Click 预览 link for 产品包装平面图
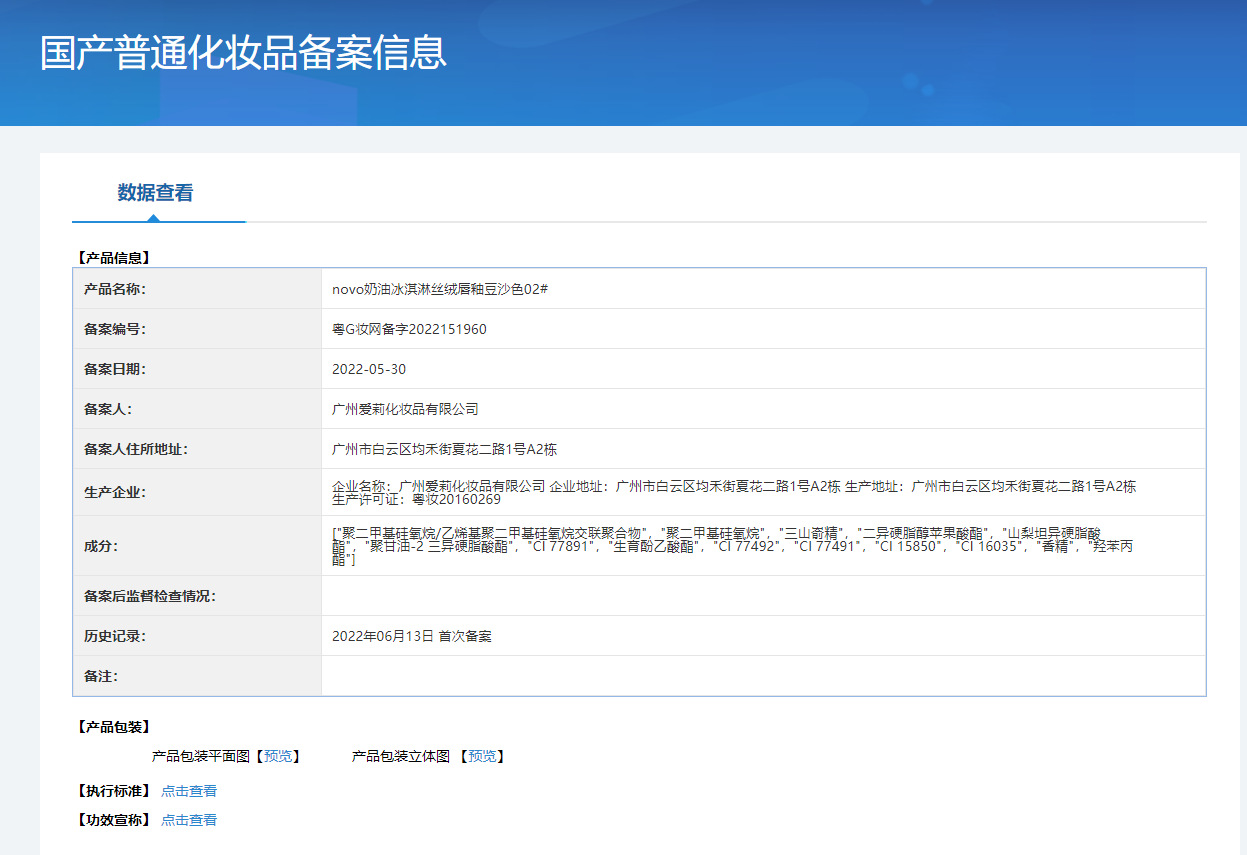The image size is (1247, 855). [278, 756]
